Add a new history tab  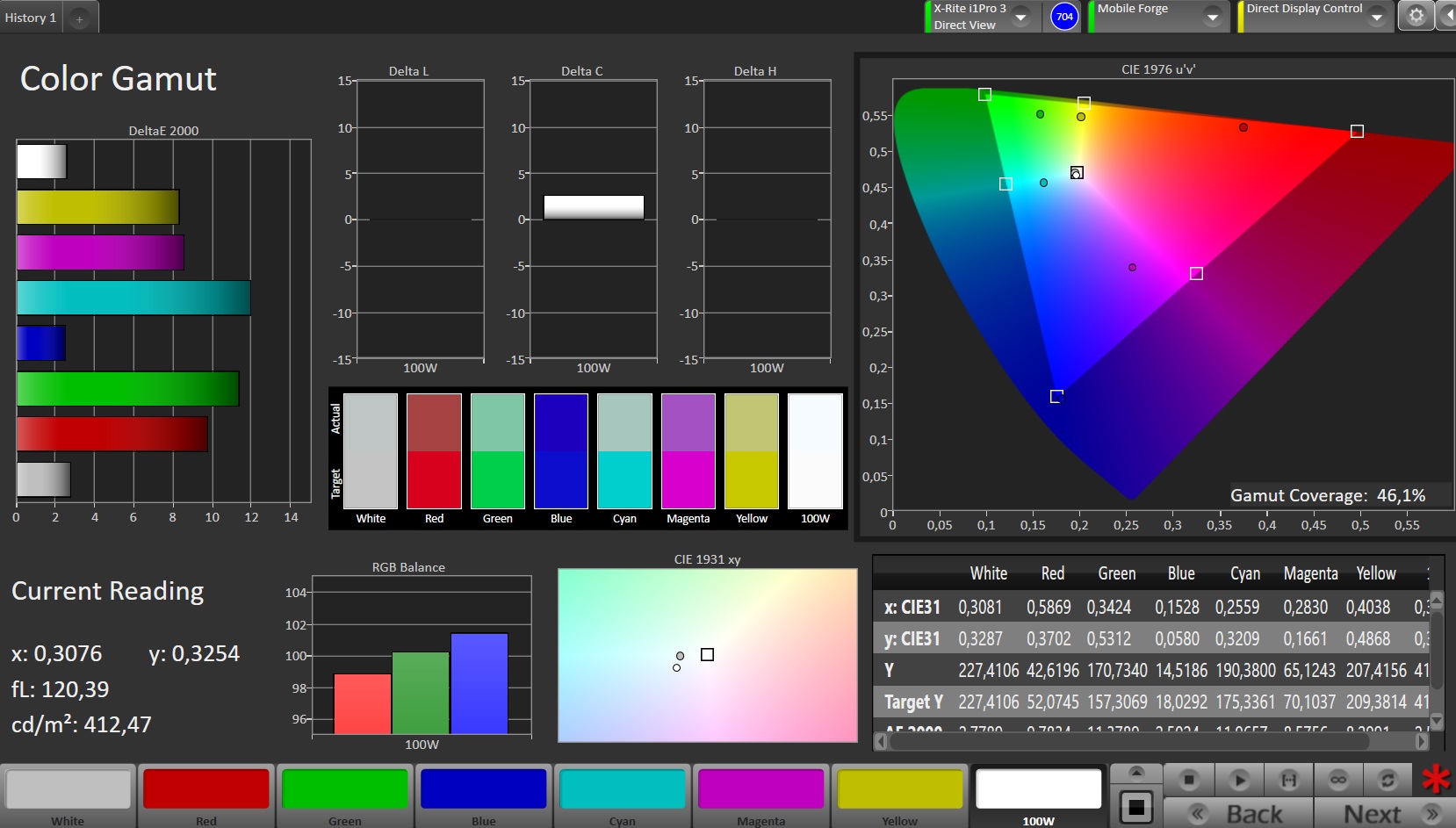79,18
